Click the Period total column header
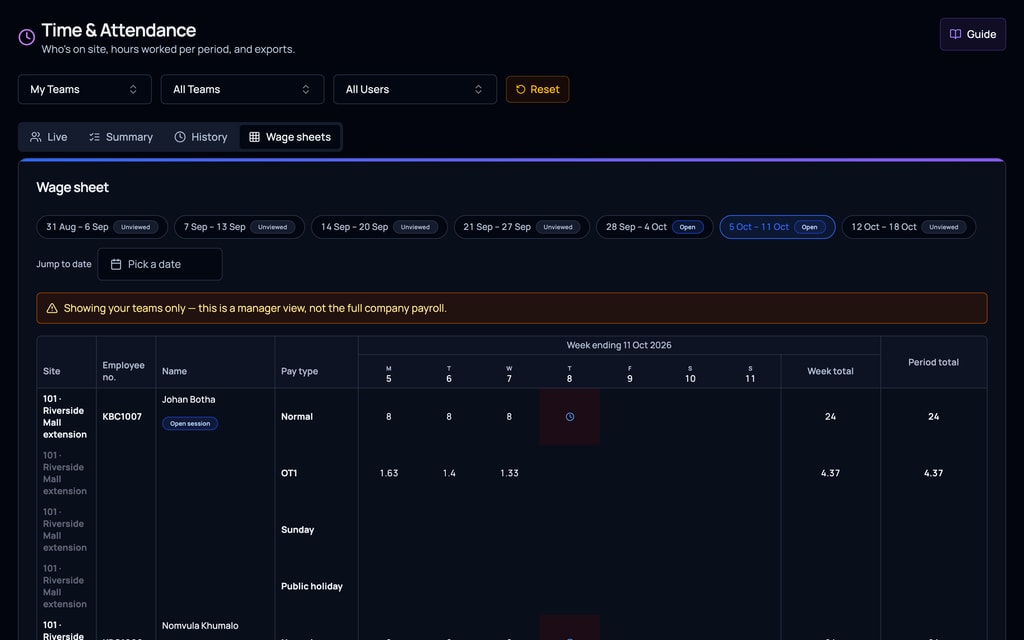The height and width of the screenshot is (640, 1024). click(x=933, y=362)
